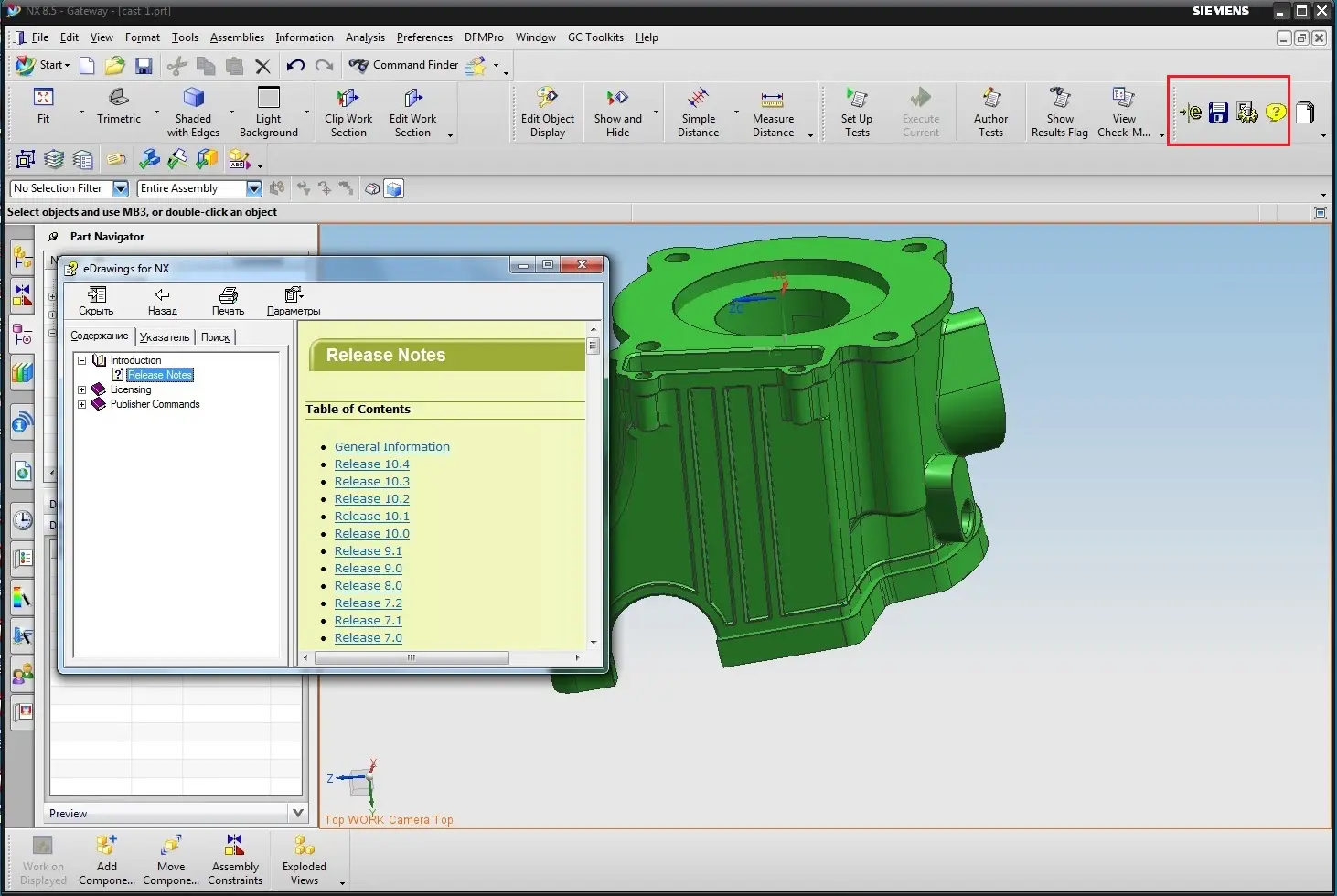The height and width of the screenshot is (896, 1337).
Task: Open Edit Work Section
Action: coord(412,112)
